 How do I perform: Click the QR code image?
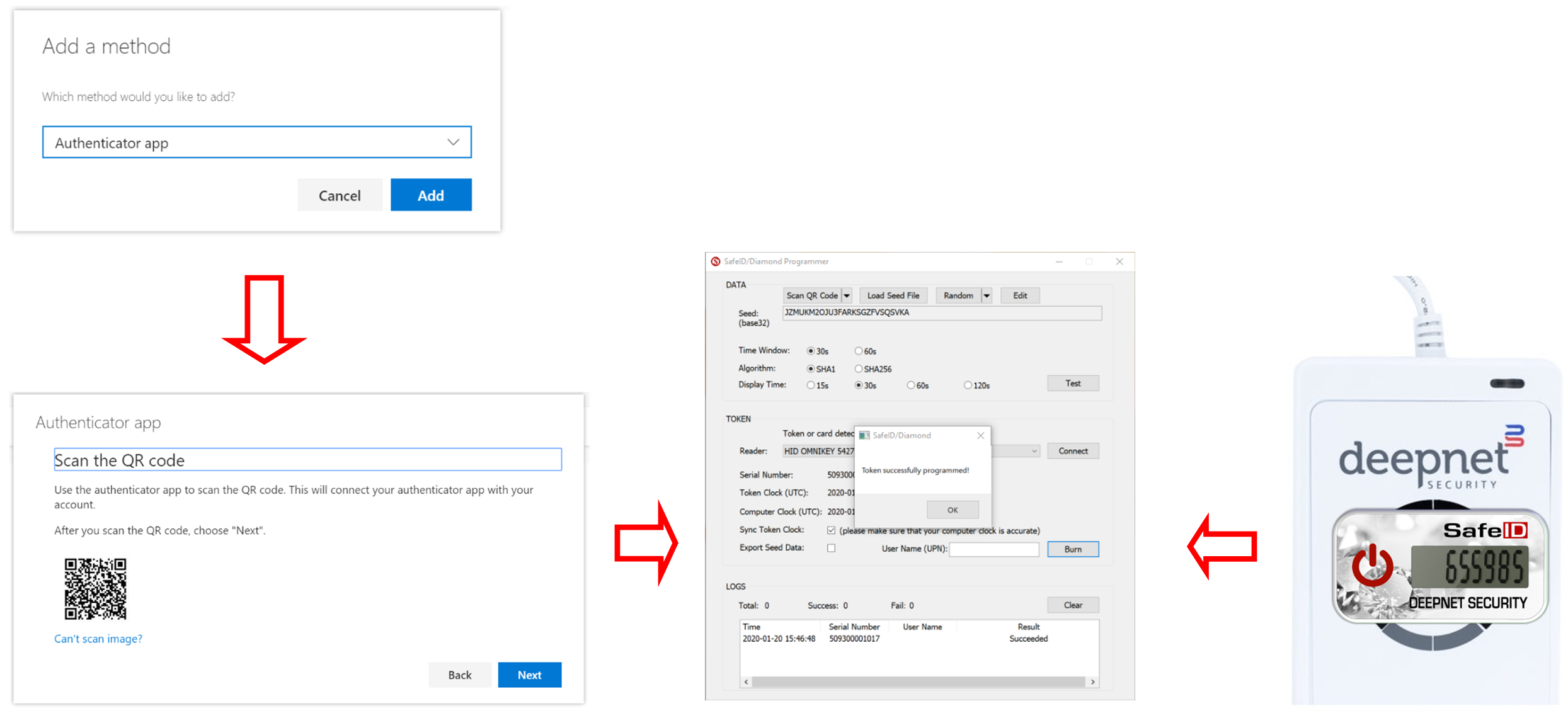(x=95, y=588)
